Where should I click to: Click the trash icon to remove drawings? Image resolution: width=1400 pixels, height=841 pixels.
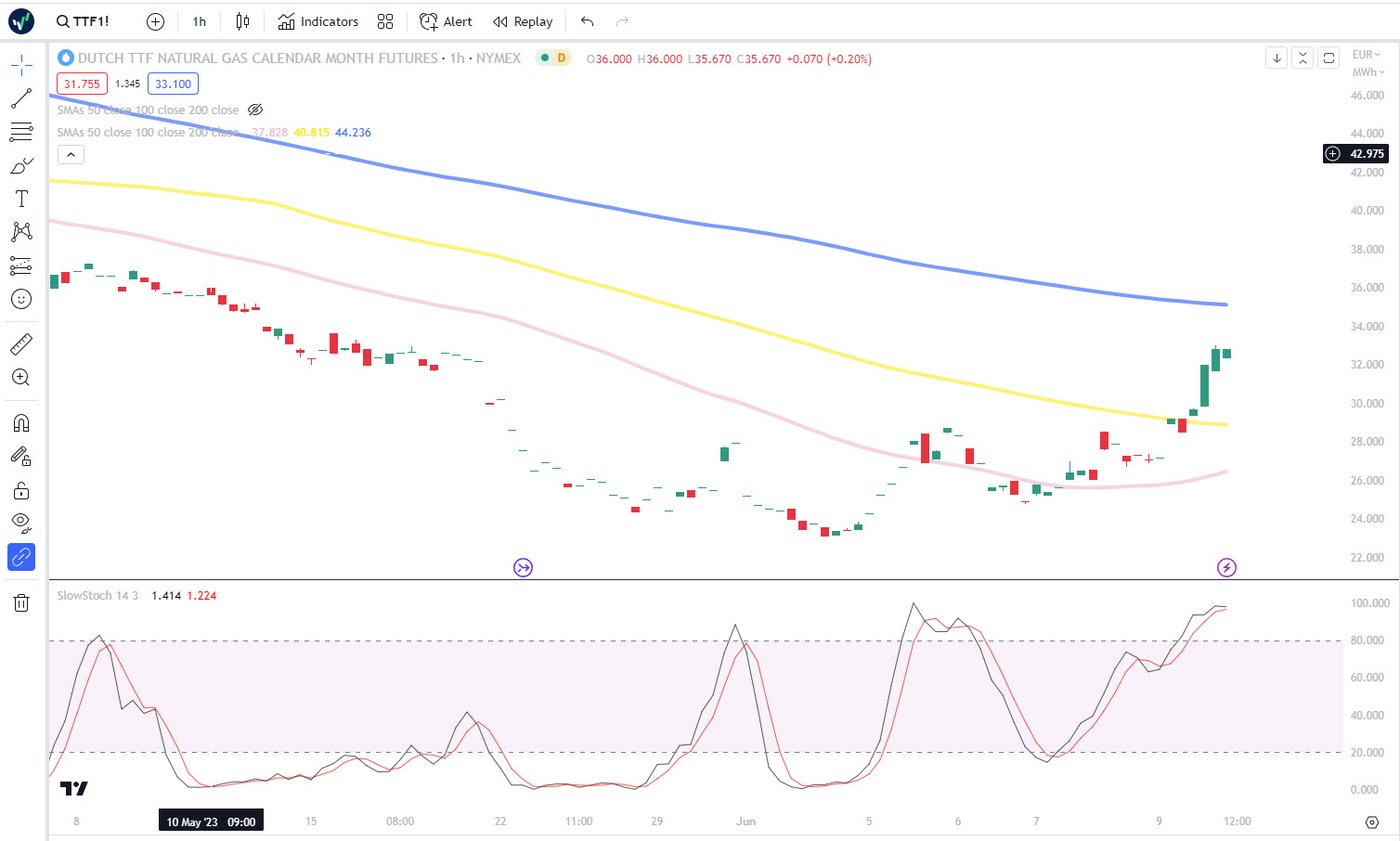coord(21,602)
